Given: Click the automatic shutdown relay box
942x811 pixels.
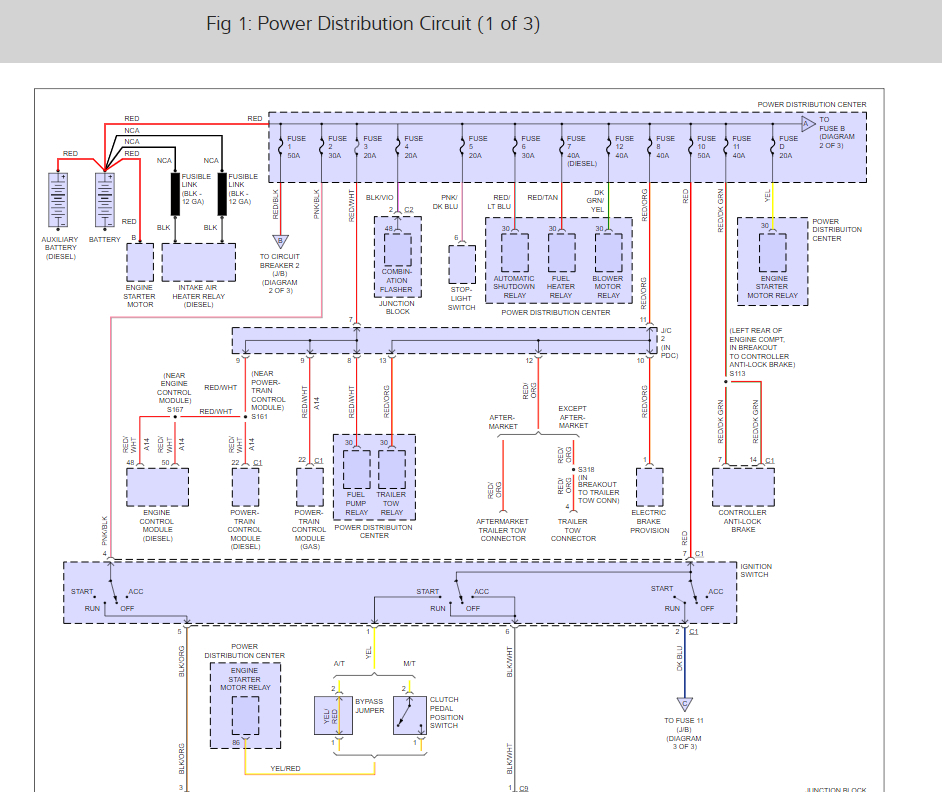Looking at the screenshot, I should coord(515,252).
